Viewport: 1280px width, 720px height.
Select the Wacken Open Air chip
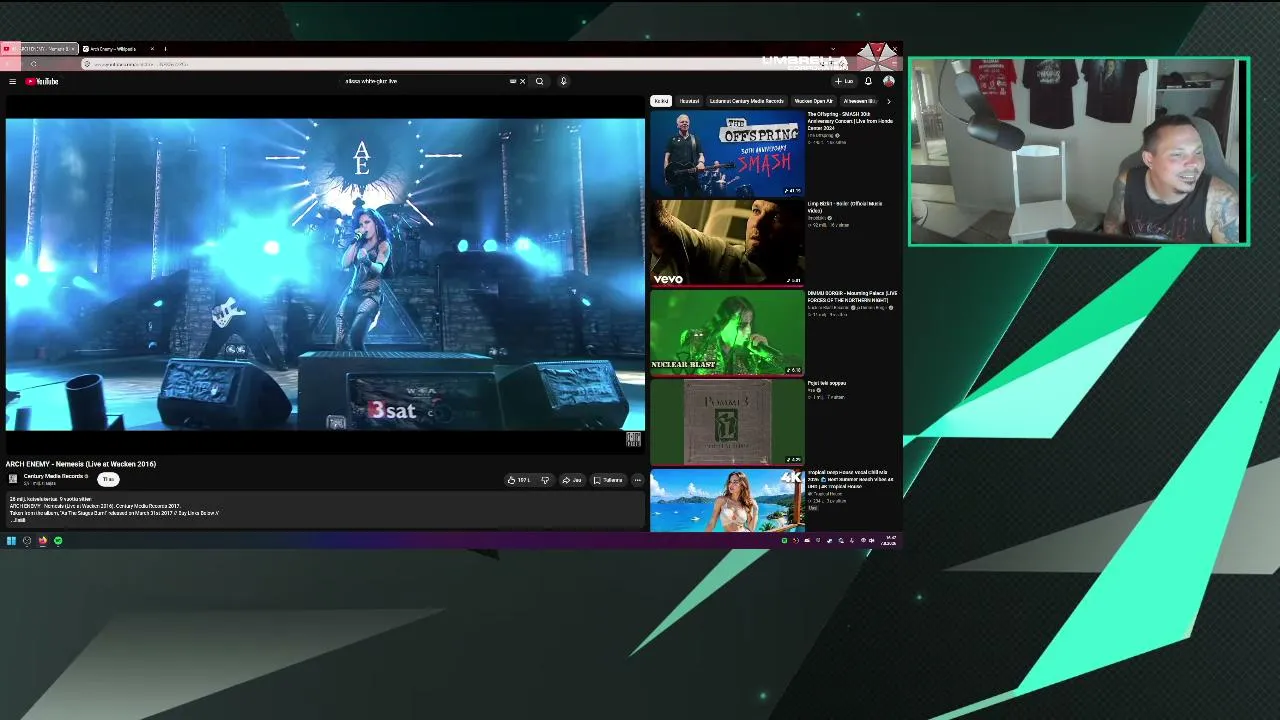tap(813, 101)
